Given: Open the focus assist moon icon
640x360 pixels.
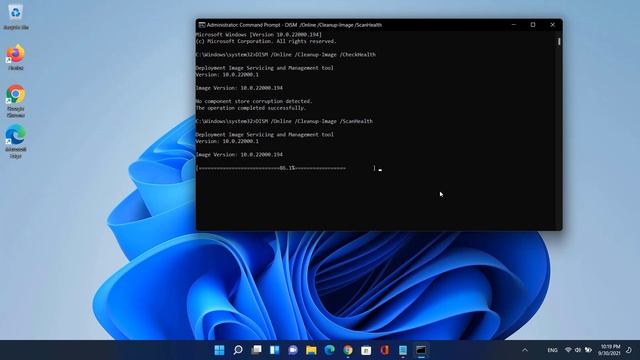Looking at the screenshot, I should pyautogui.click(x=629, y=350).
